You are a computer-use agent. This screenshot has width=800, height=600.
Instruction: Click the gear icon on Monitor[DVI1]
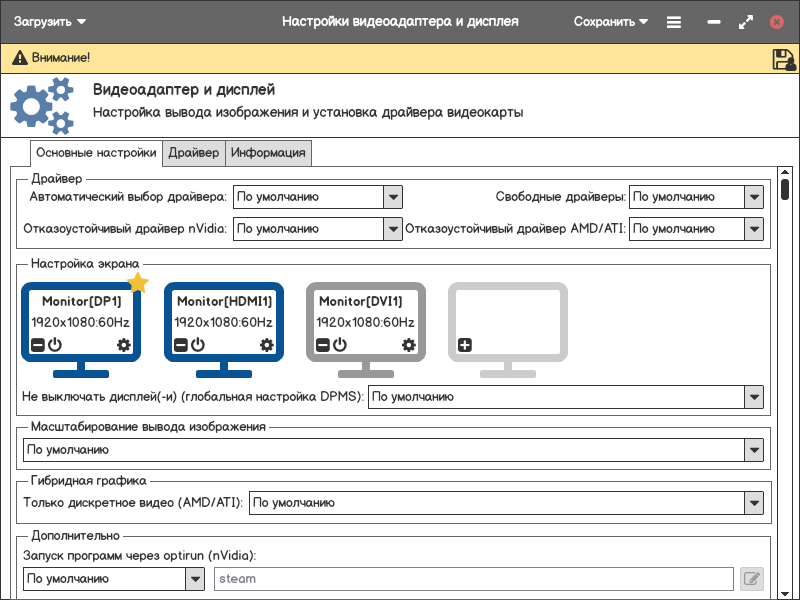(x=409, y=345)
